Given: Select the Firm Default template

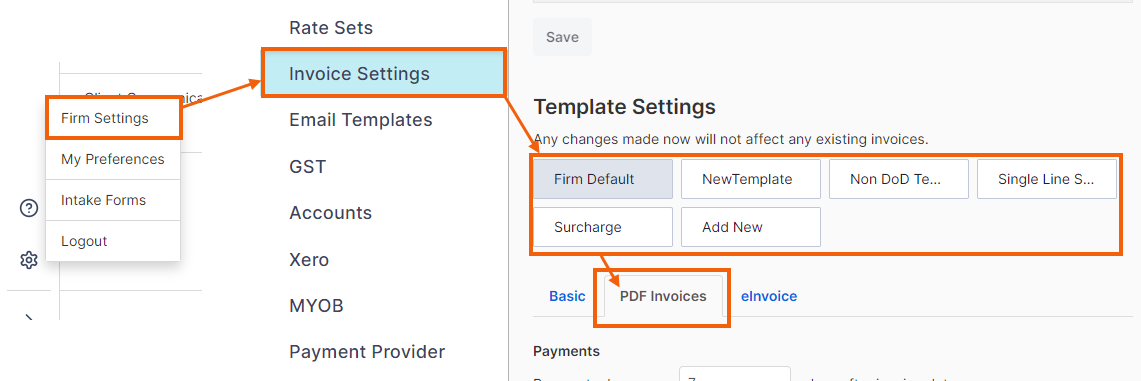Looking at the screenshot, I should point(603,179).
